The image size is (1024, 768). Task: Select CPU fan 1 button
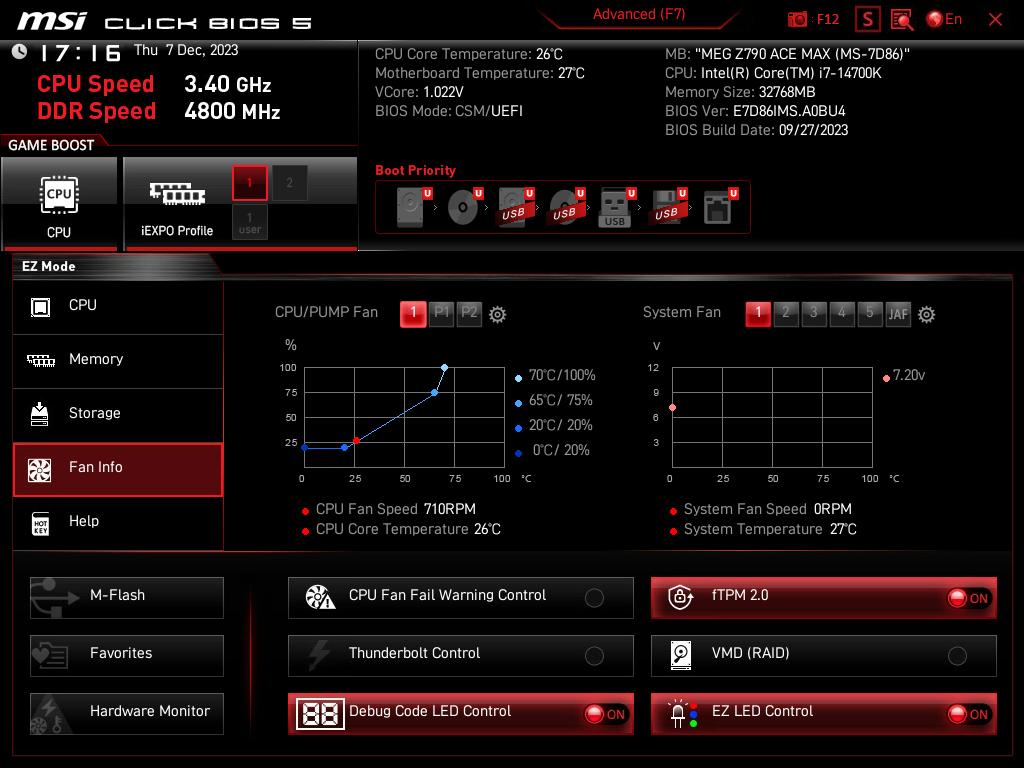(x=413, y=313)
